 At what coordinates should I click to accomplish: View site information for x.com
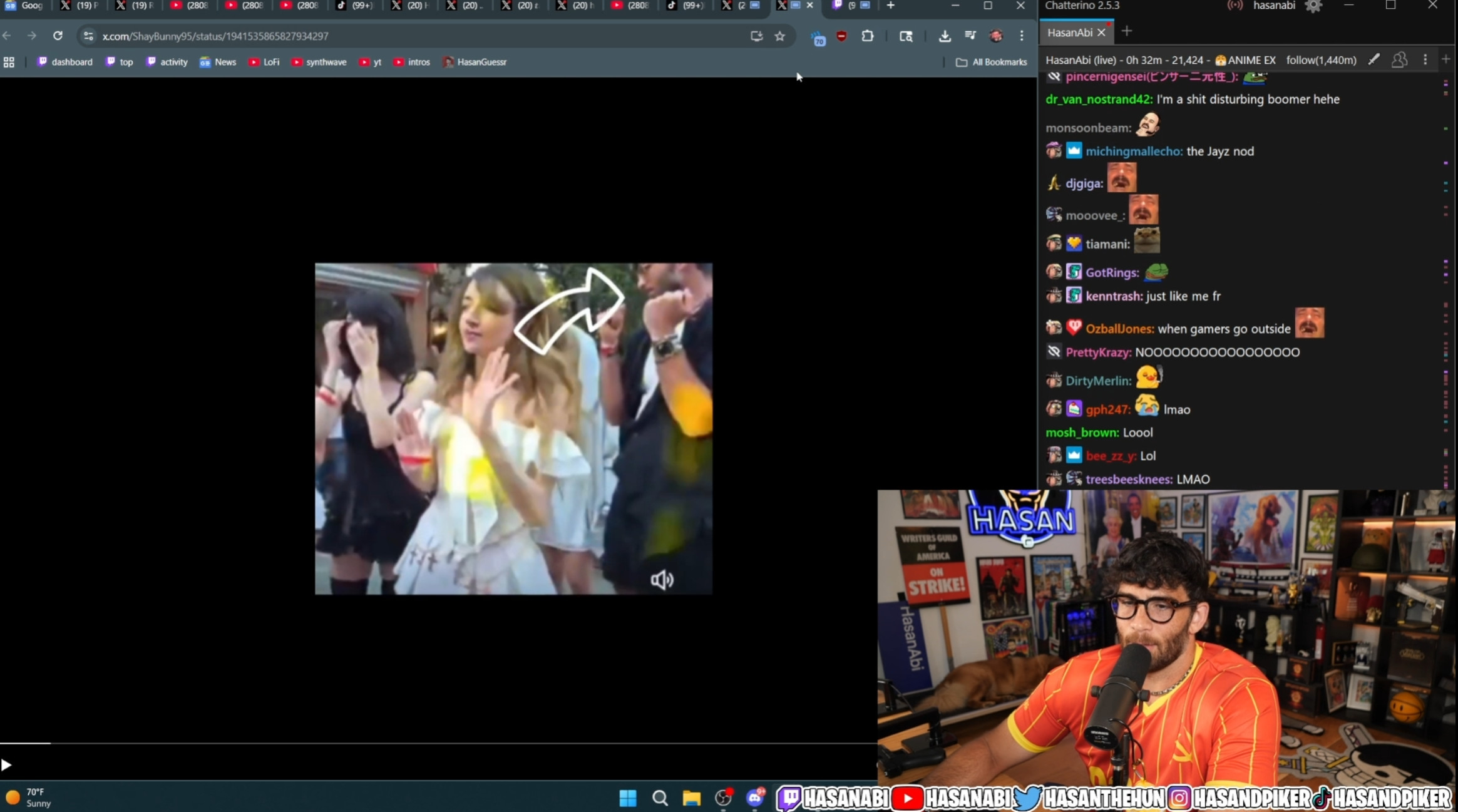point(88,36)
